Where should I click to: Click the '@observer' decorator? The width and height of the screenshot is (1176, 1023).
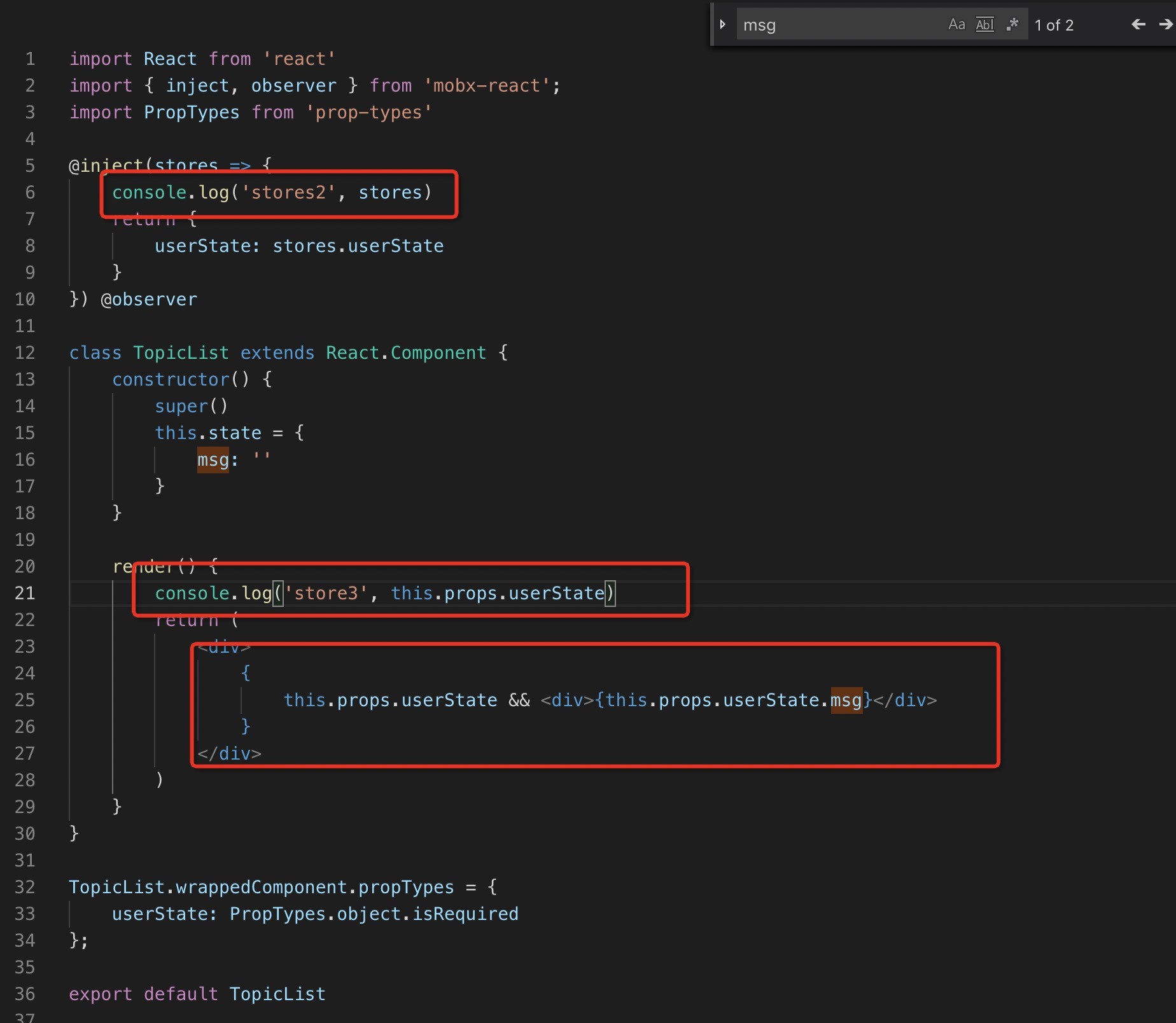tap(149, 300)
